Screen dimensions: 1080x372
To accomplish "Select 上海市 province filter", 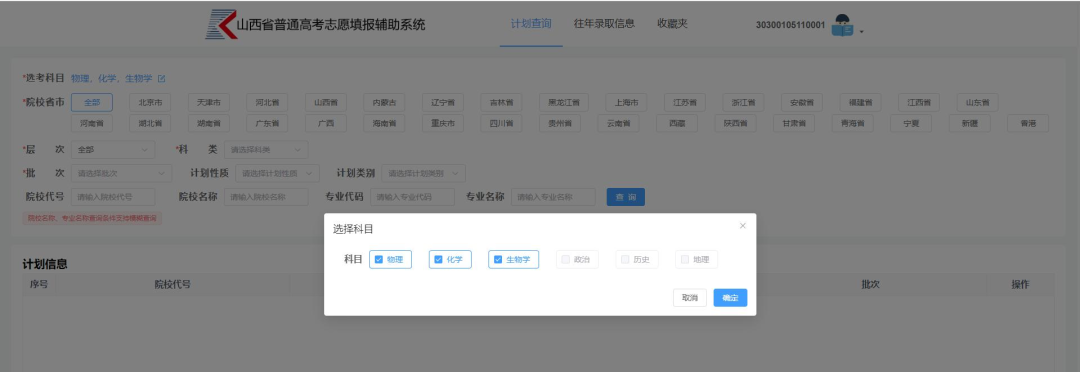I will [x=627, y=103].
